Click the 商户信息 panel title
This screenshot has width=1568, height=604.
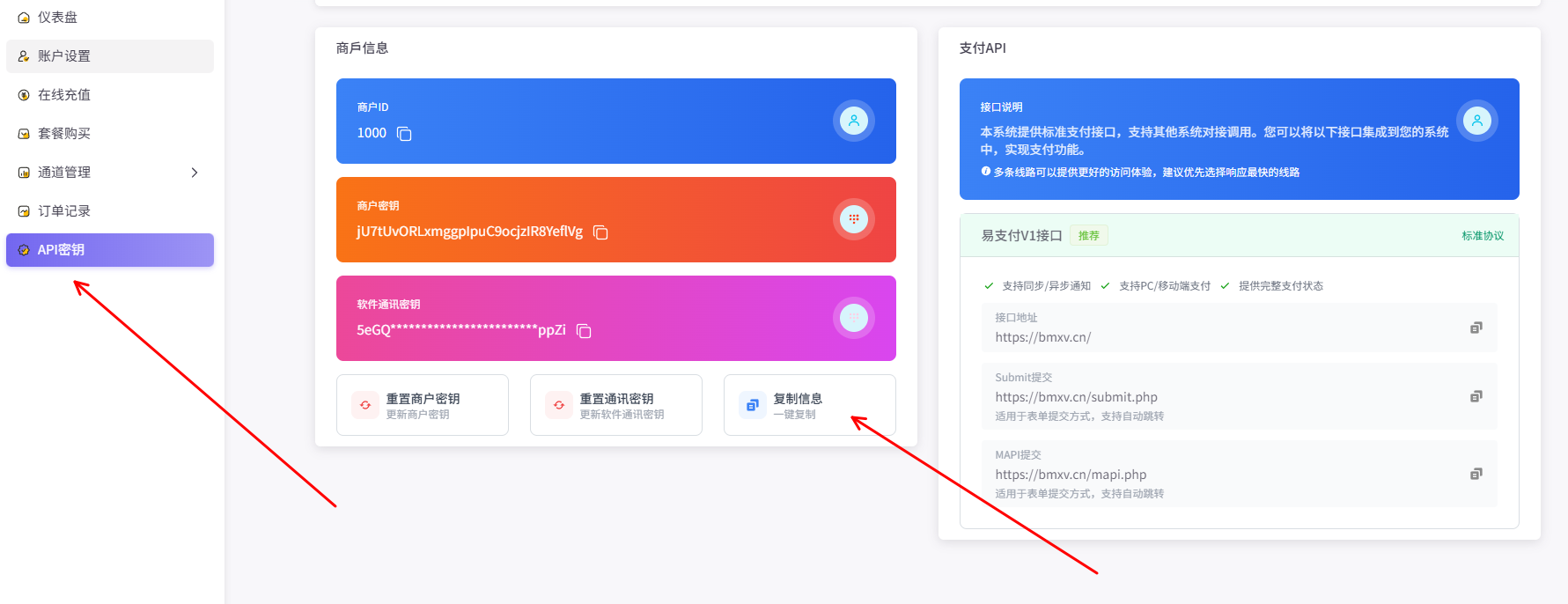point(362,48)
